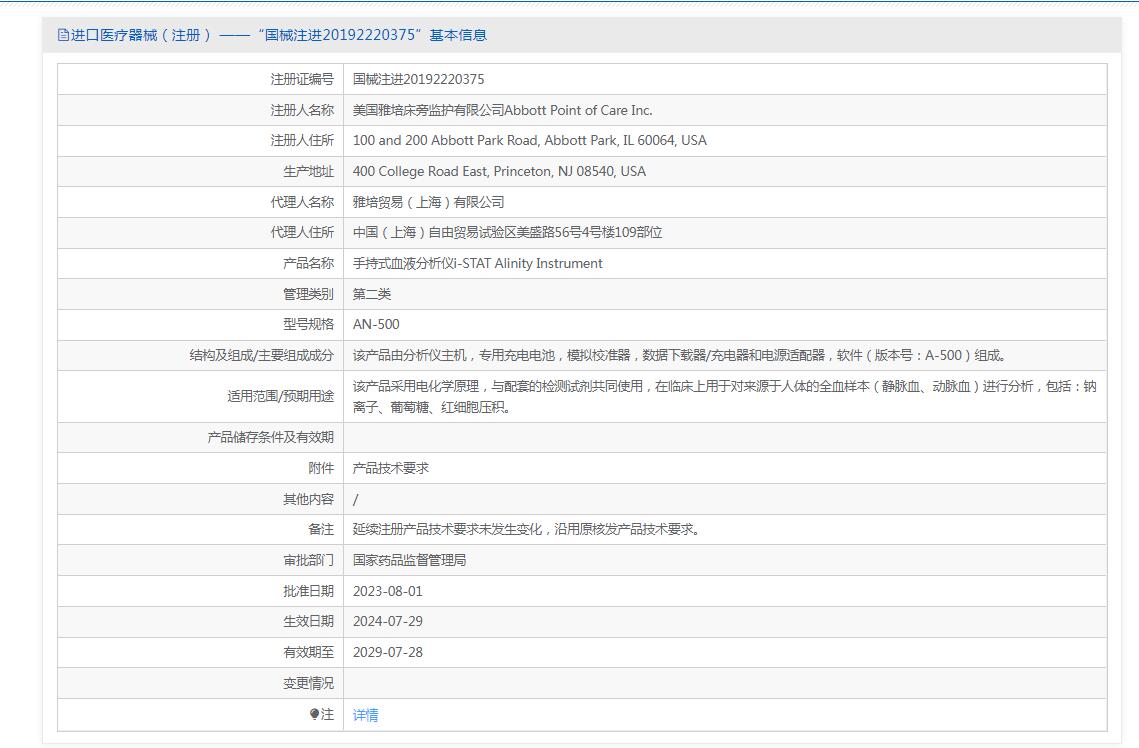This screenshot has width=1139, height=748.
Task: Click the 注册人住所 row label
Action: (302, 140)
